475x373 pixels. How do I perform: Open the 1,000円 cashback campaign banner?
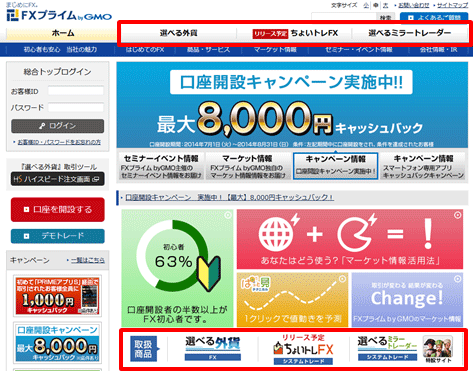click(x=57, y=296)
